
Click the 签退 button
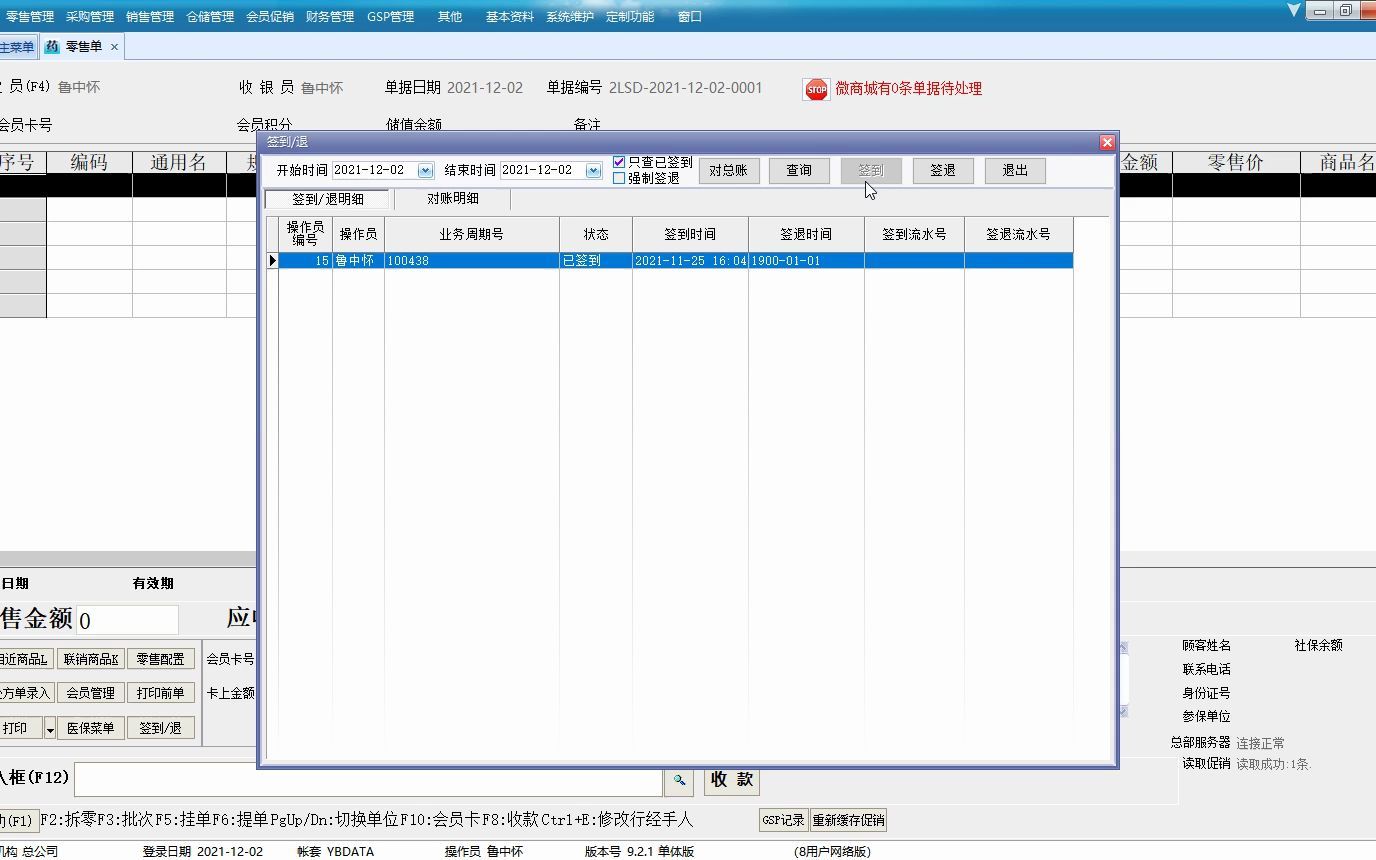(x=941, y=170)
